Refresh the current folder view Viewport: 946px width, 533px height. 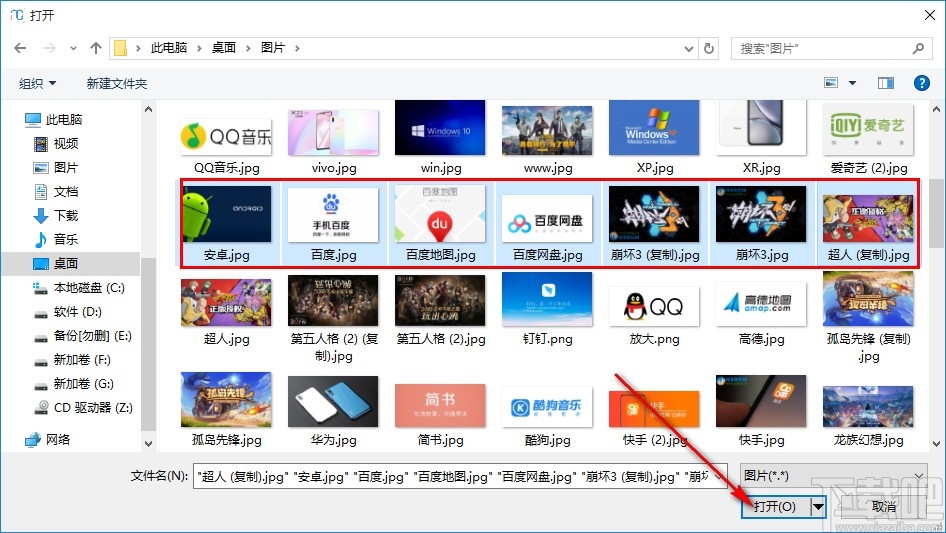[710, 48]
